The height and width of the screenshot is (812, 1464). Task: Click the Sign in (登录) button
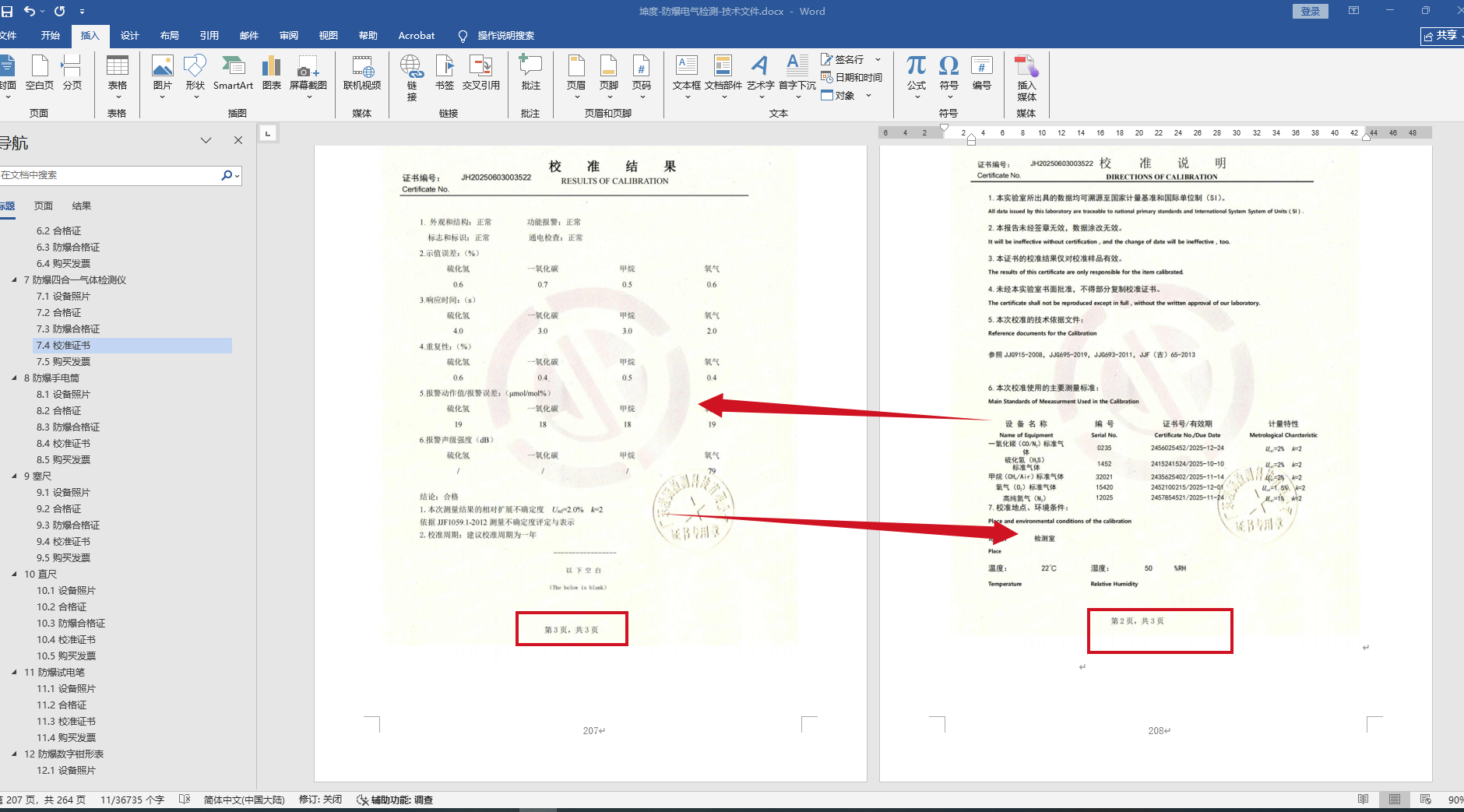[x=1311, y=11]
